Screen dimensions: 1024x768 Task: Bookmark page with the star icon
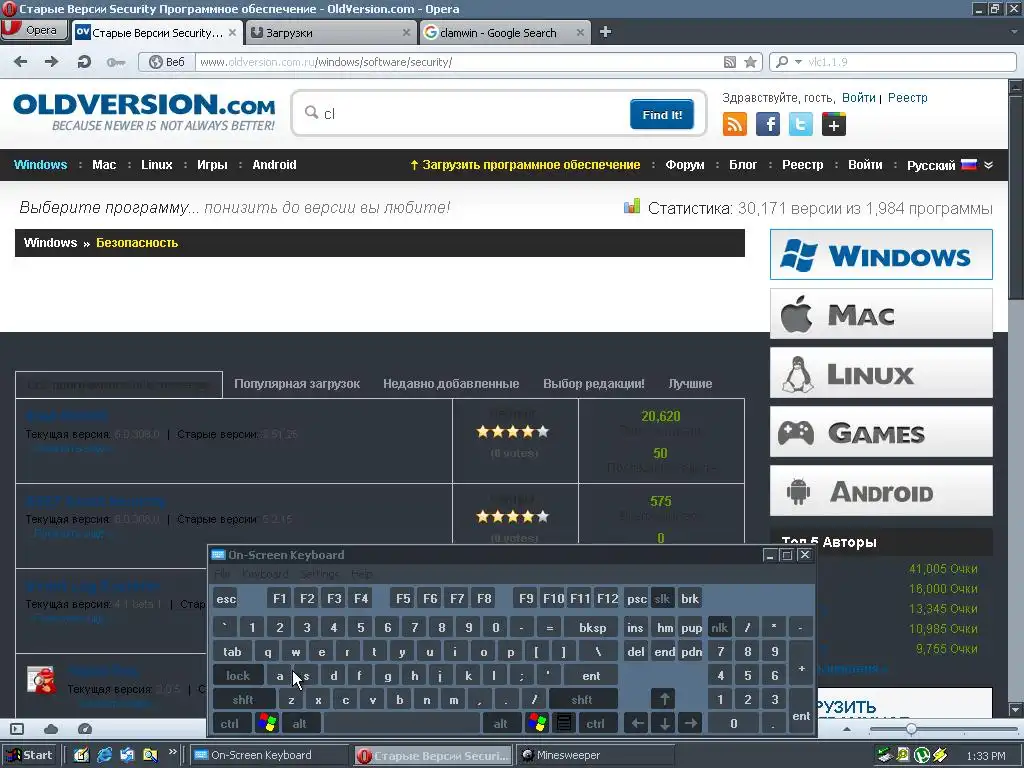pyautogui.click(x=750, y=62)
